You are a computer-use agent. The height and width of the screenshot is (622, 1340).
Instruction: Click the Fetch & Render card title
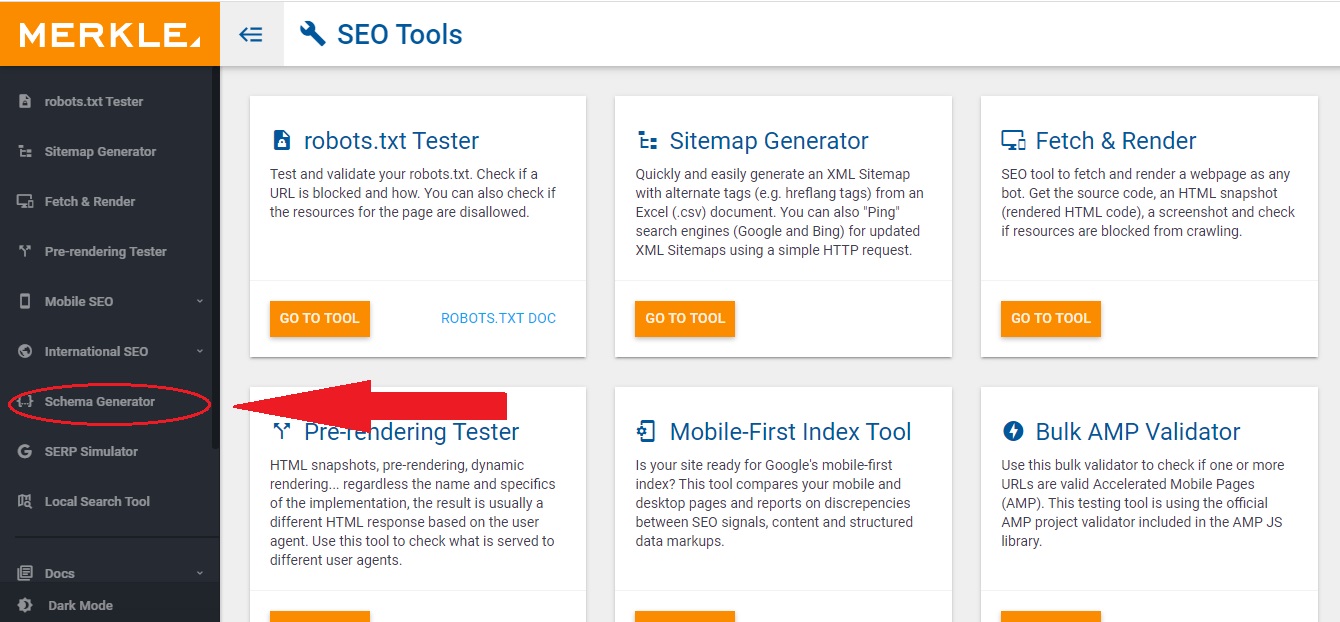click(1116, 141)
